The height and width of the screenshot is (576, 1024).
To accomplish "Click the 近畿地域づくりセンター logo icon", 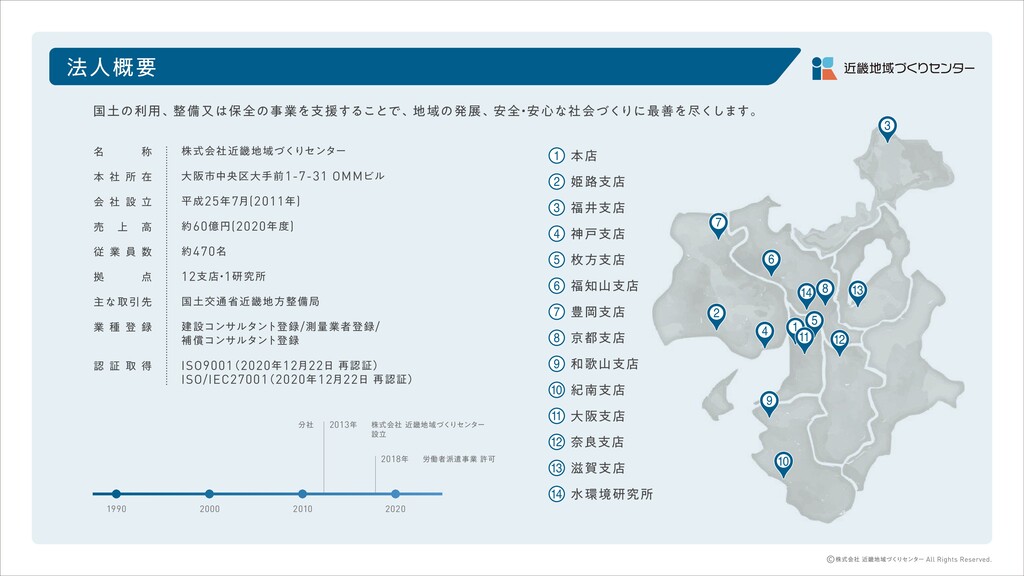I will point(824,68).
